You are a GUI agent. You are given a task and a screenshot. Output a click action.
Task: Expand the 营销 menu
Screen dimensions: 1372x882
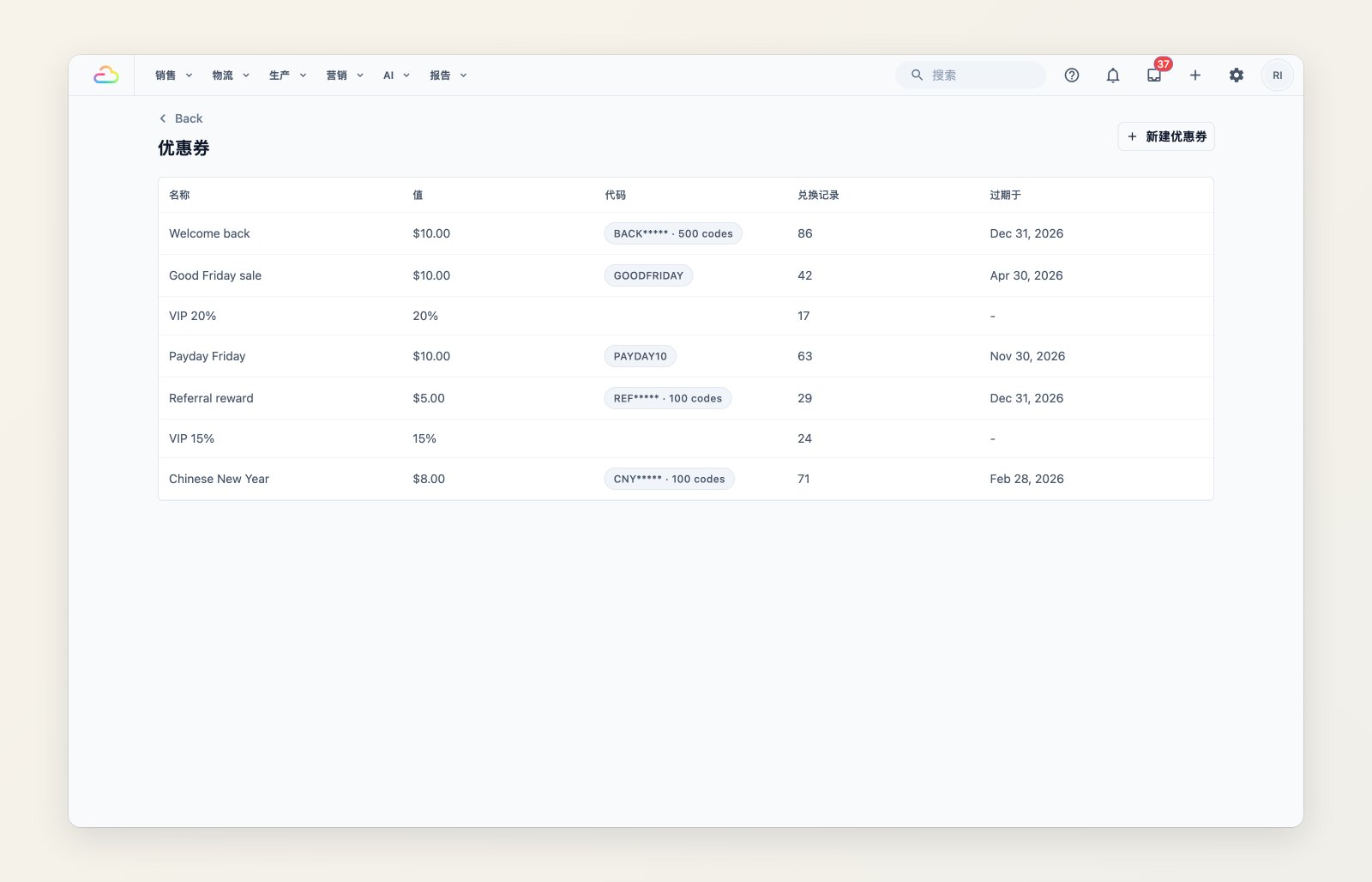[x=345, y=76]
